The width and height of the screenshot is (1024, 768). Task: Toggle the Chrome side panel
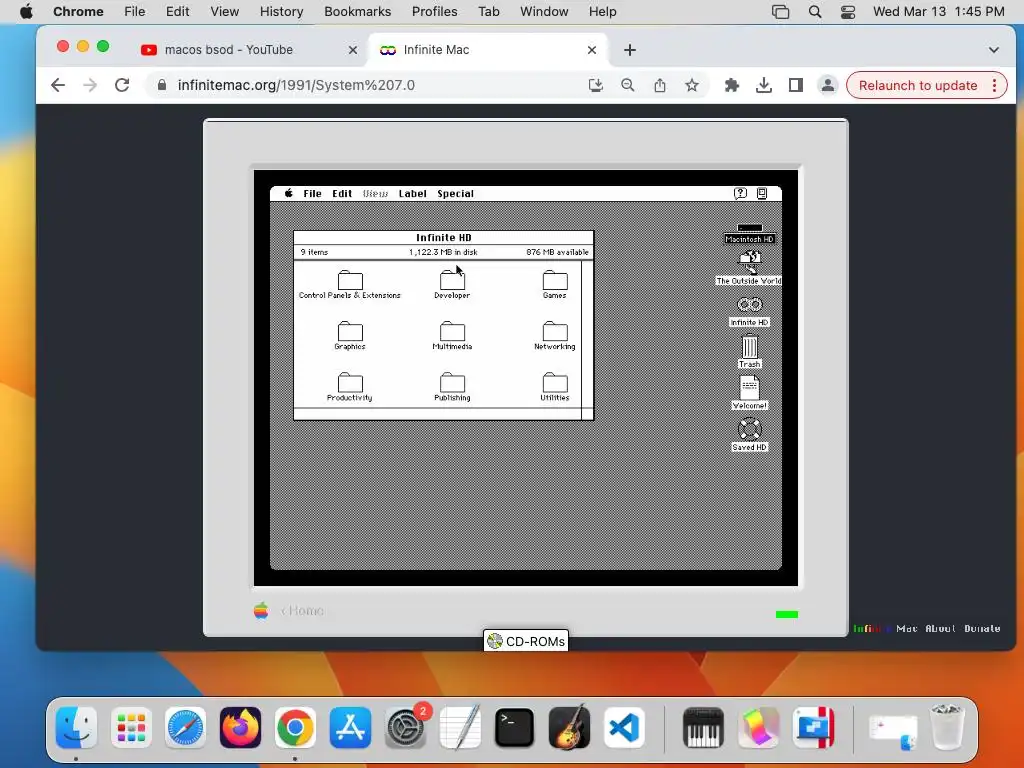[x=795, y=85]
